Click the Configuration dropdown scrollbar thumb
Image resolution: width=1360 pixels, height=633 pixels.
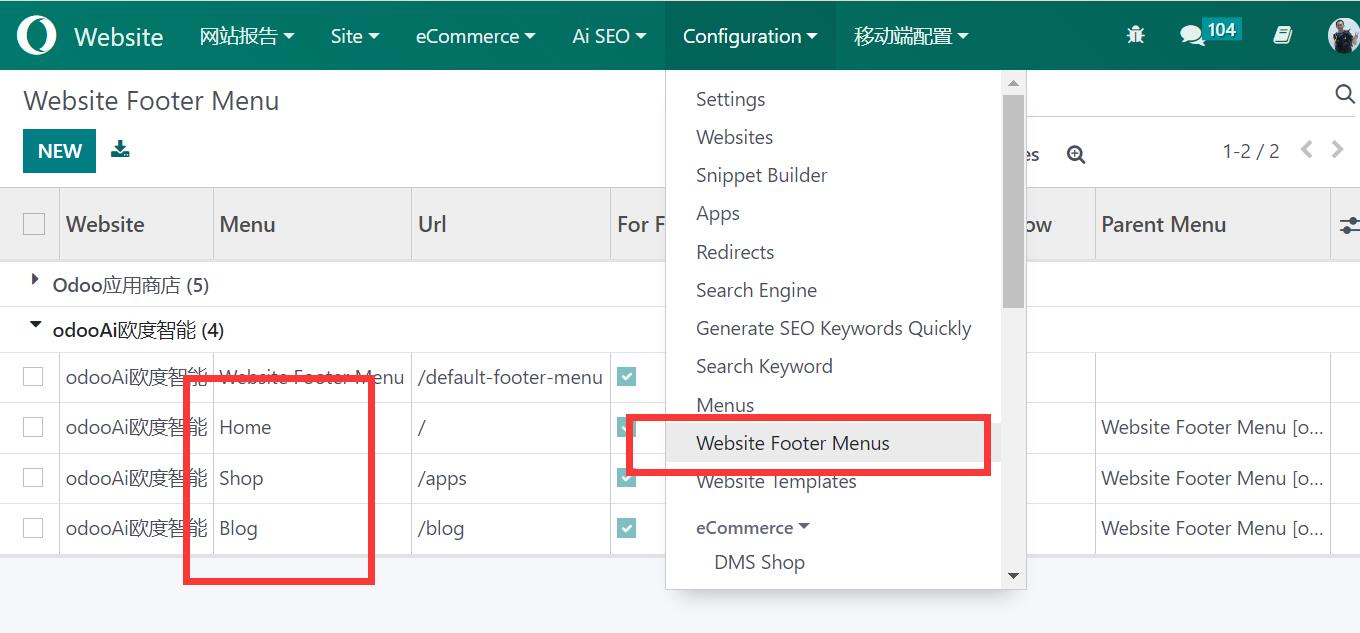tap(1013, 201)
